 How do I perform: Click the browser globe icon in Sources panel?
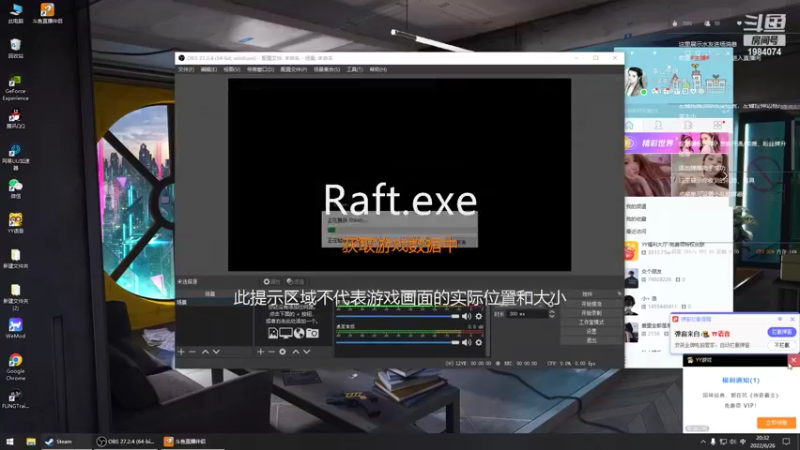(299, 333)
